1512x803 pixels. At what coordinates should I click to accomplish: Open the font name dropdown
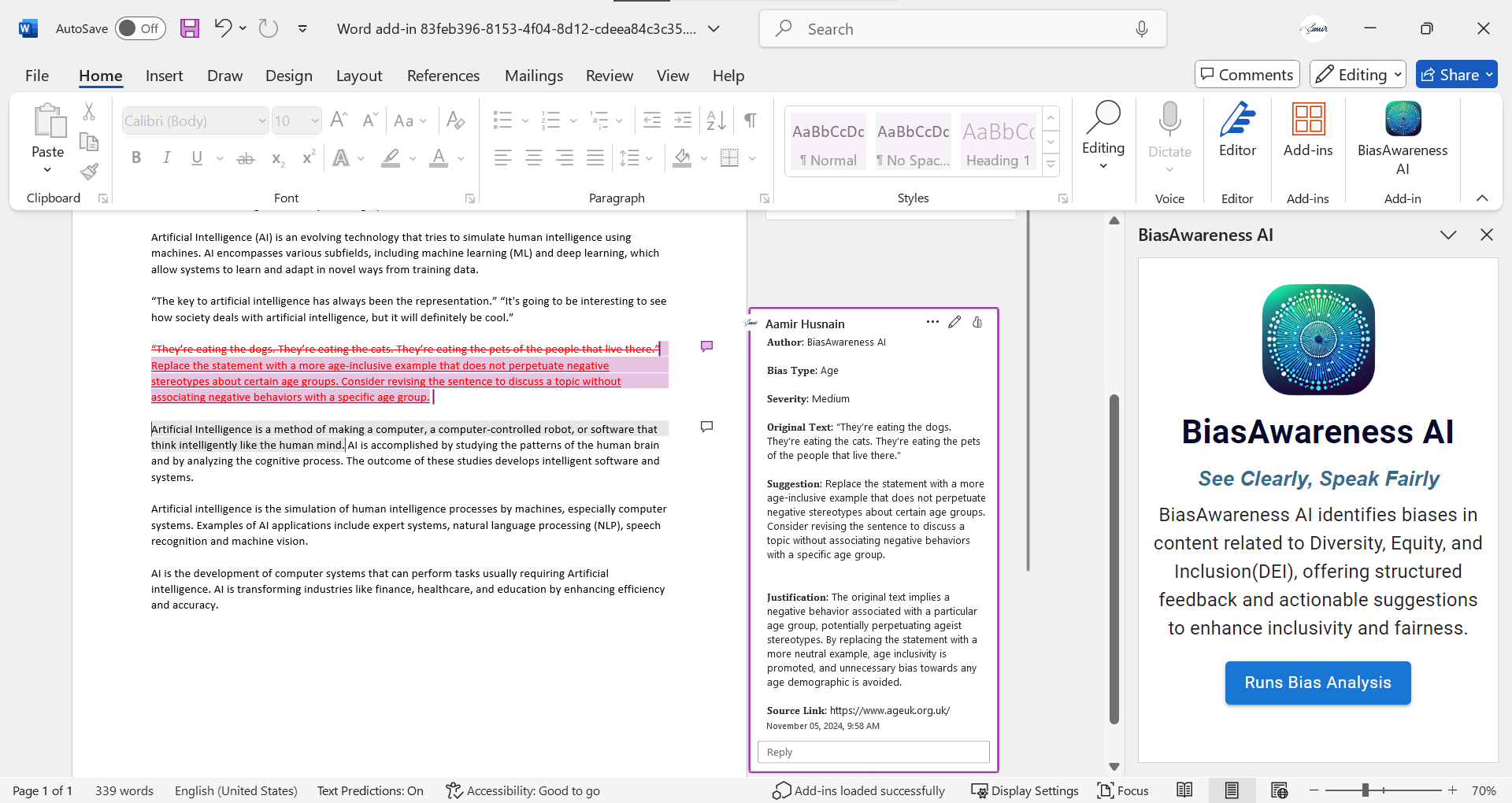click(x=262, y=121)
